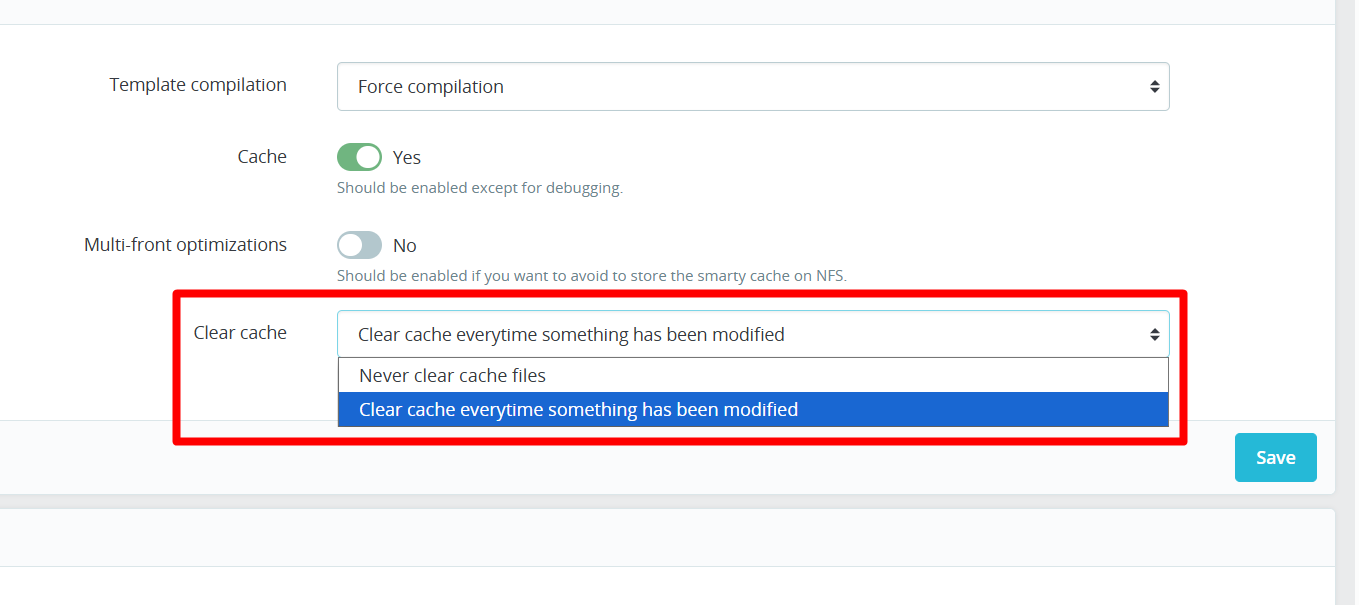This screenshot has height=605, width=1359.
Task: Click the Multi-front optimizations label
Action: [x=186, y=245]
